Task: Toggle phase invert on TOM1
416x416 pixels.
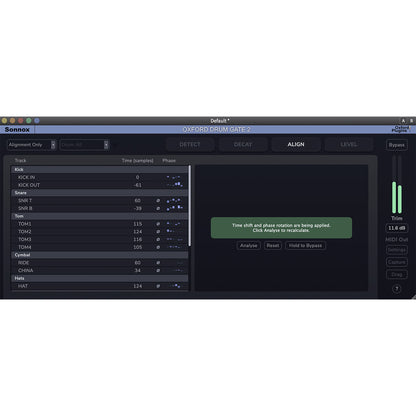Action: (158, 224)
